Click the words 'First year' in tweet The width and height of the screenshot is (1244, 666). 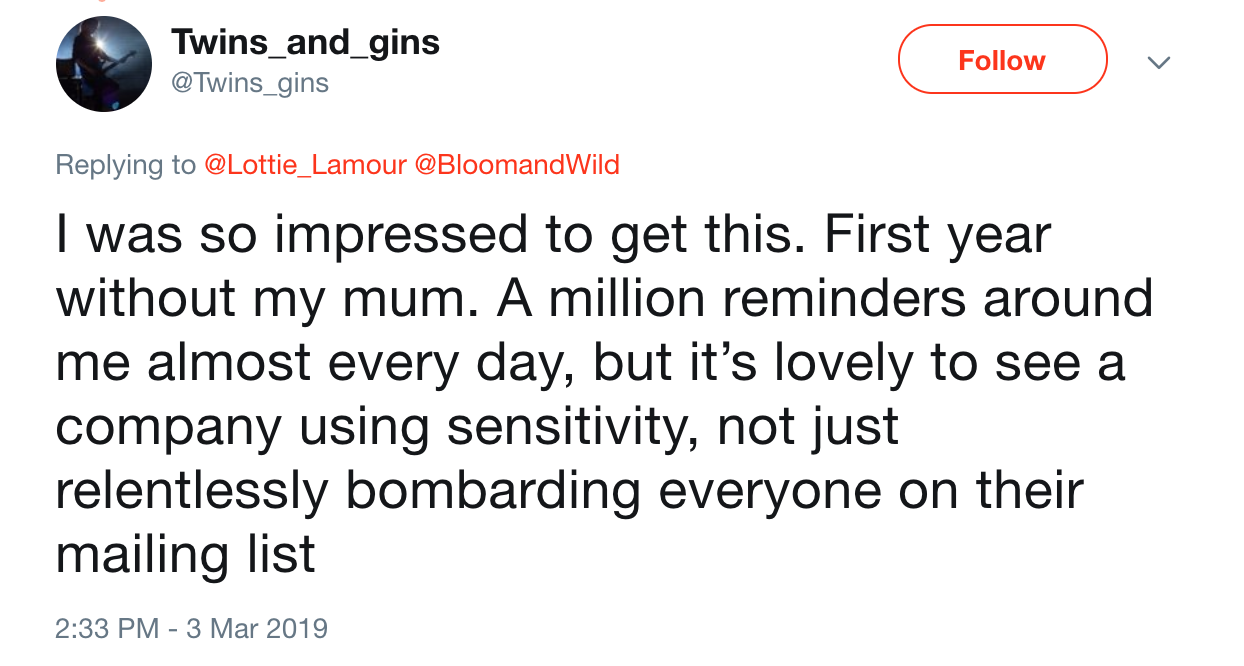pyautogui.click(x=937, y=236)
